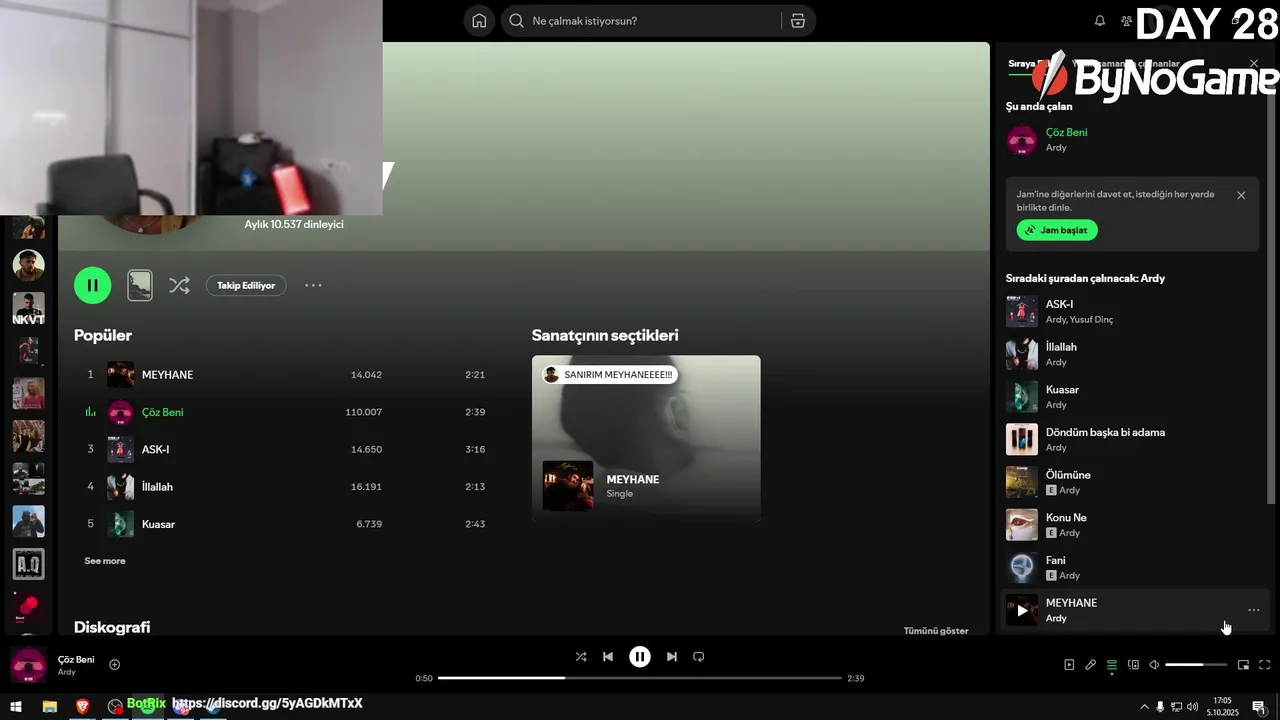Viewport: 1280px width, 720px height.
Task: Pause the artist with the large green button
Action: (92, 285)
